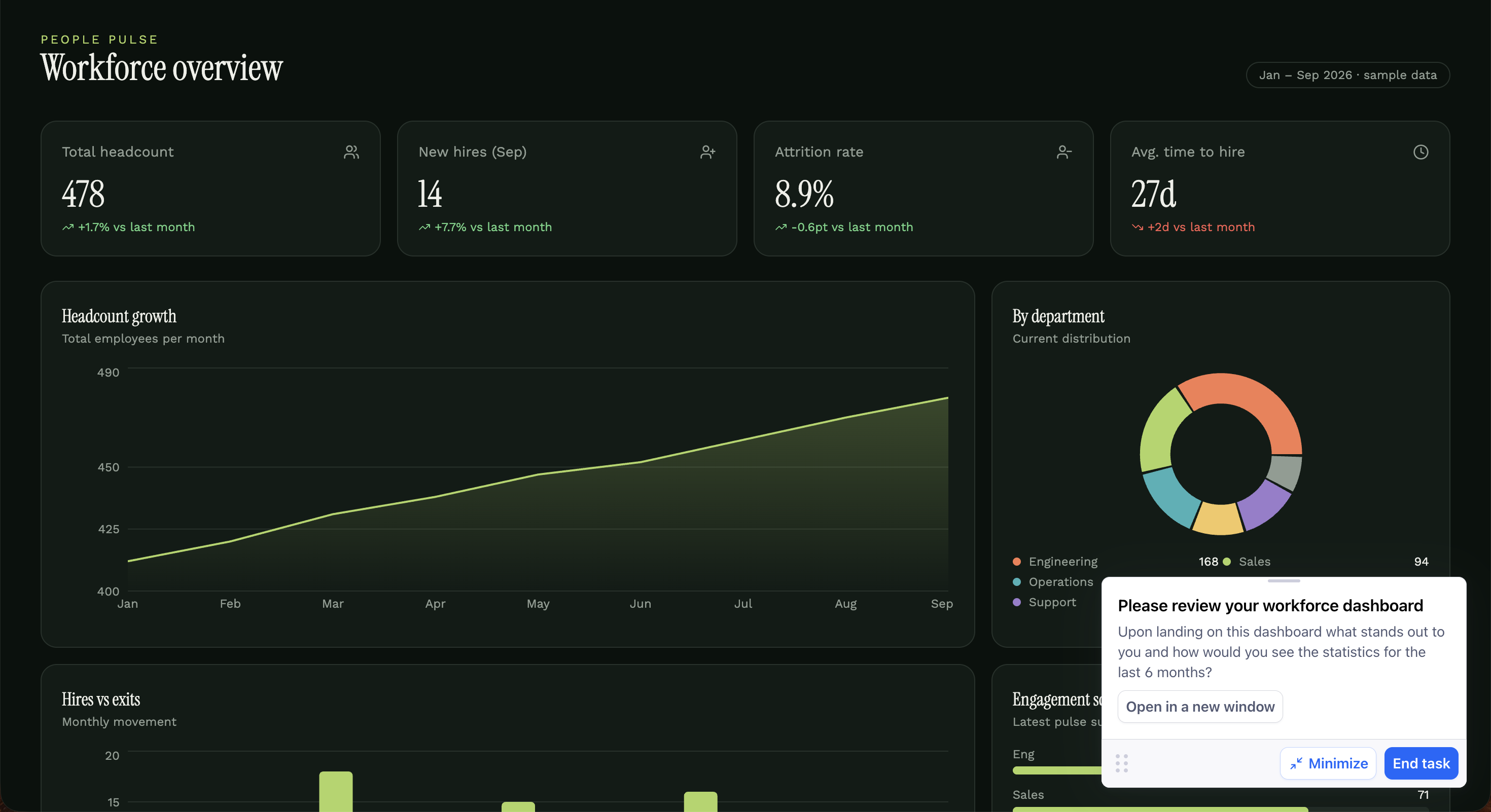This screenshot has width=1491, height=812.
Task: Click the add-user icon in New hires card
Action: click(708, 152)
